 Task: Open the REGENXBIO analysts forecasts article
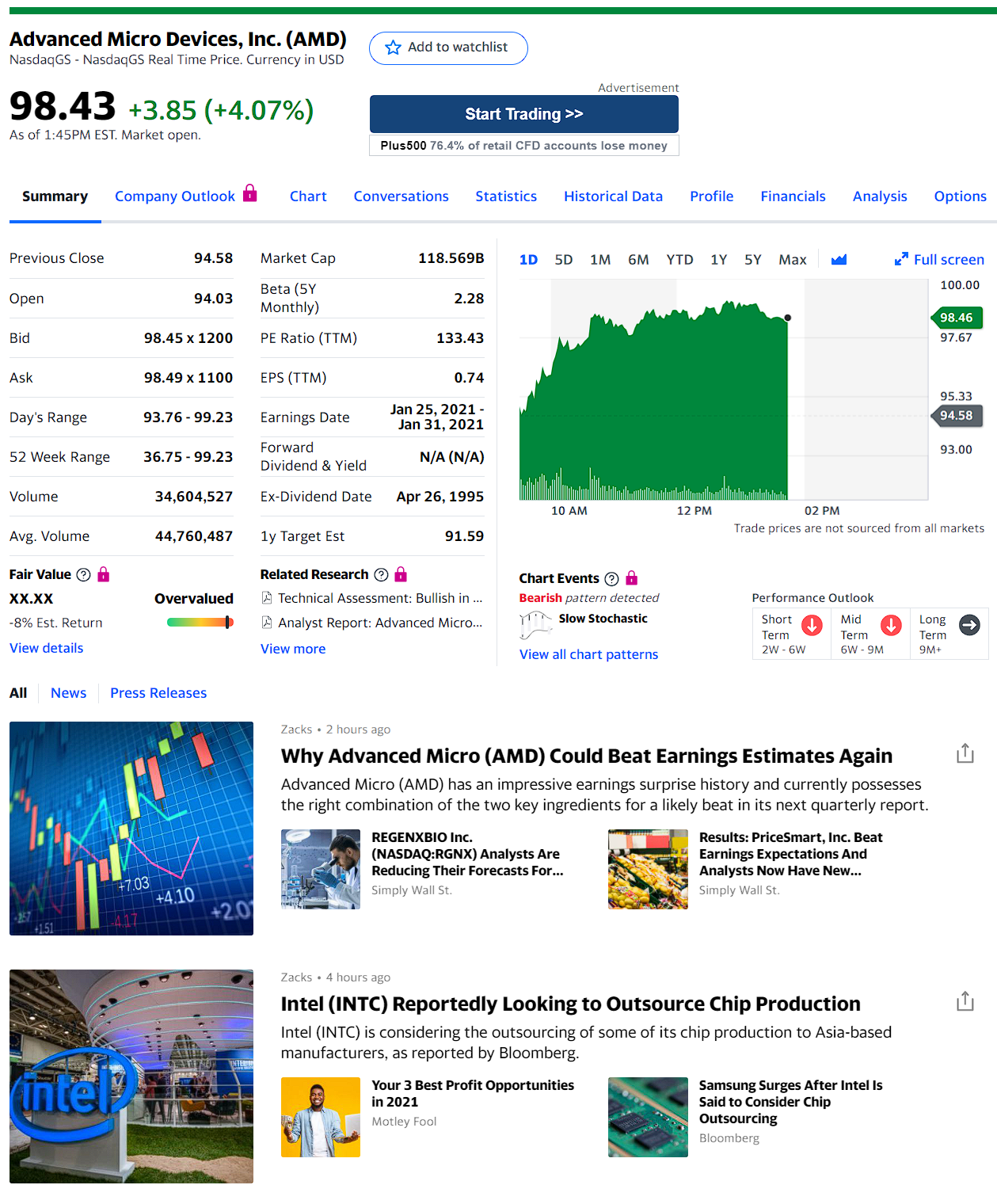(x=467, y=854)
